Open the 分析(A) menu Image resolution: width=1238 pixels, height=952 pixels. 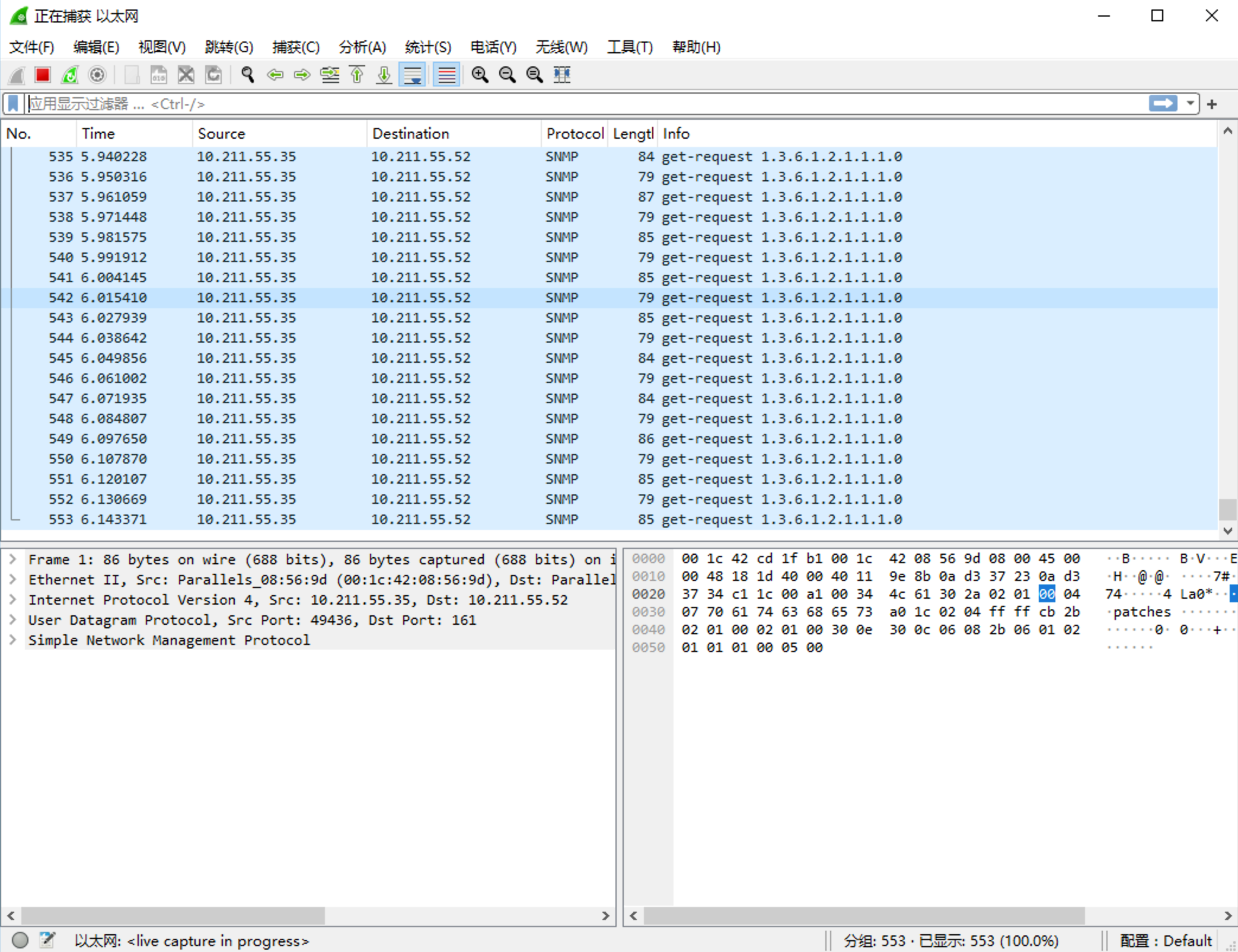coord(362,47)
